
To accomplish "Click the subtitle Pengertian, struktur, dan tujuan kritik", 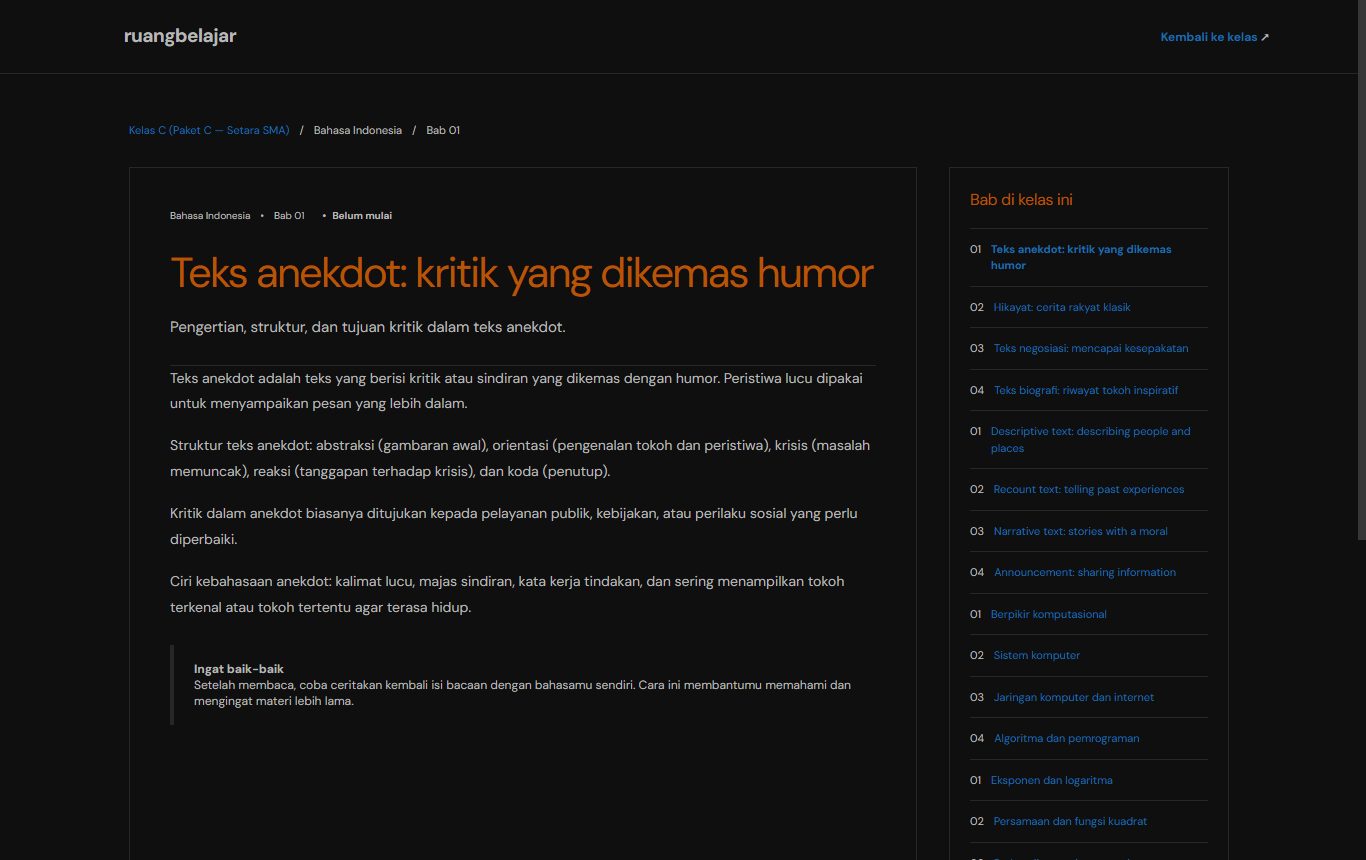I will [x=368, y=327].
